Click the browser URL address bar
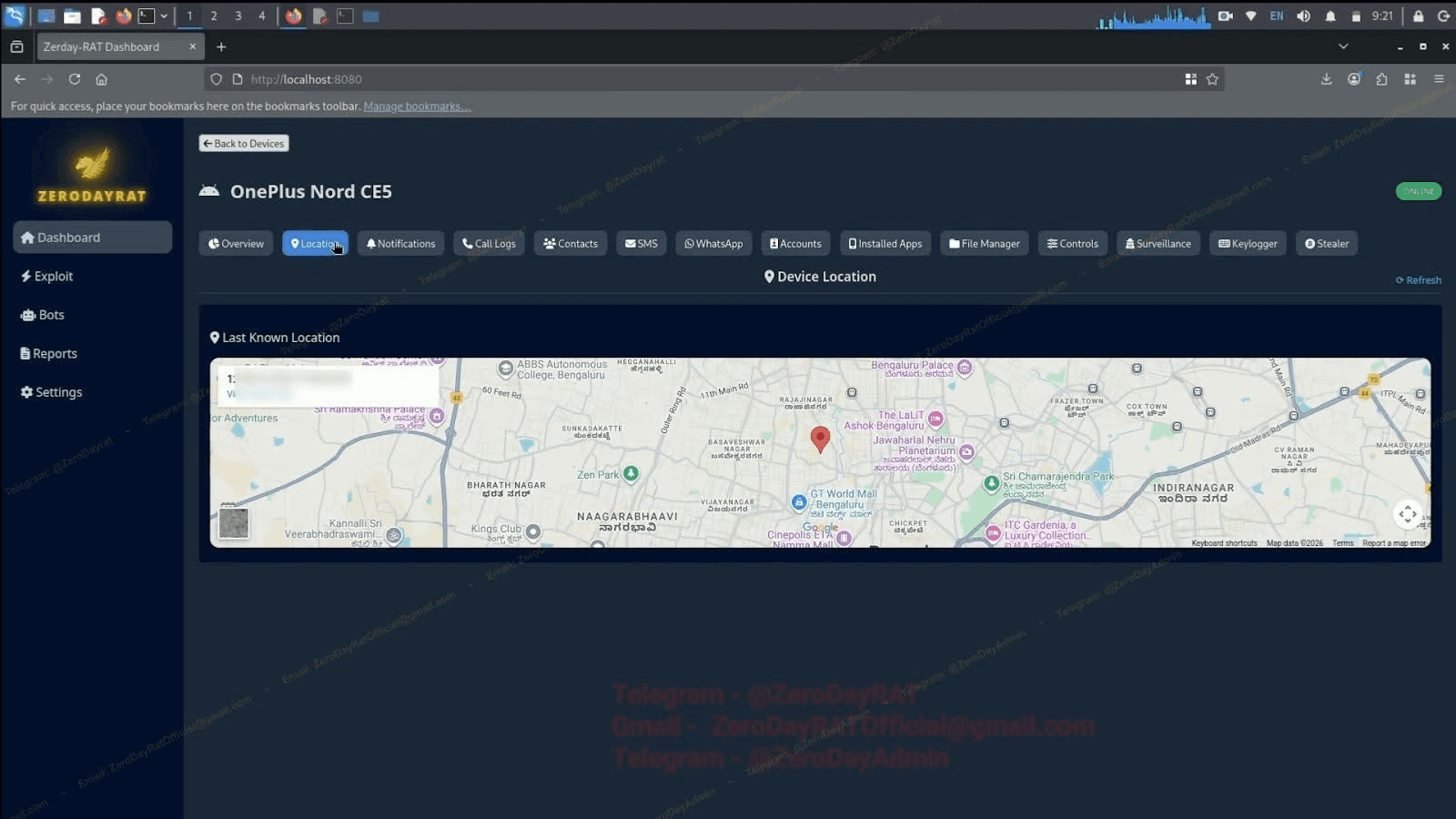Screen dimensions: 1456x819 tap(637, 79)
